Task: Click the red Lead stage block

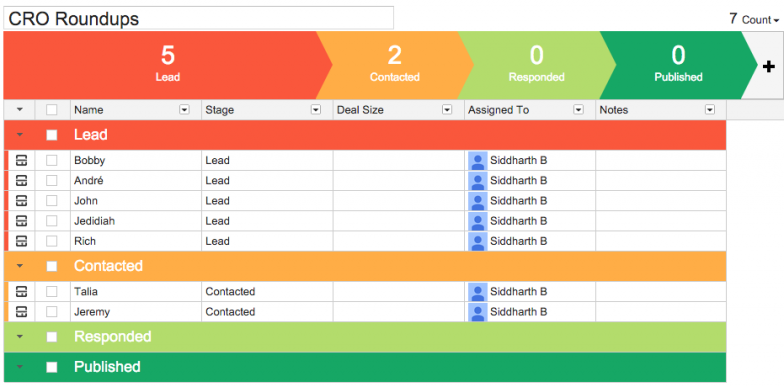Action: click(x=168, y=66)
